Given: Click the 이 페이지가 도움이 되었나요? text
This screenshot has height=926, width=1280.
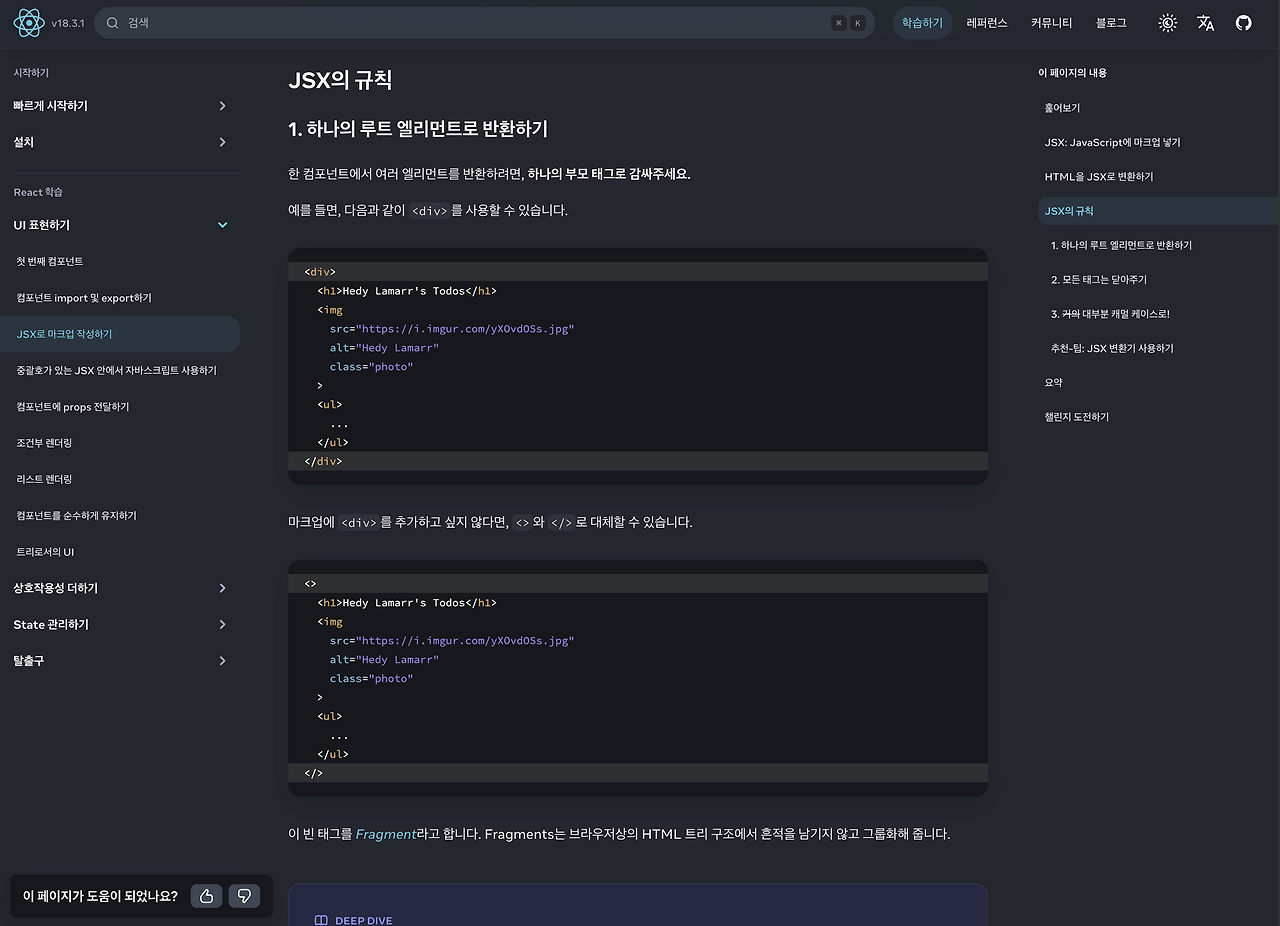Looking at the screenshot, I should [x=100, y=896].
